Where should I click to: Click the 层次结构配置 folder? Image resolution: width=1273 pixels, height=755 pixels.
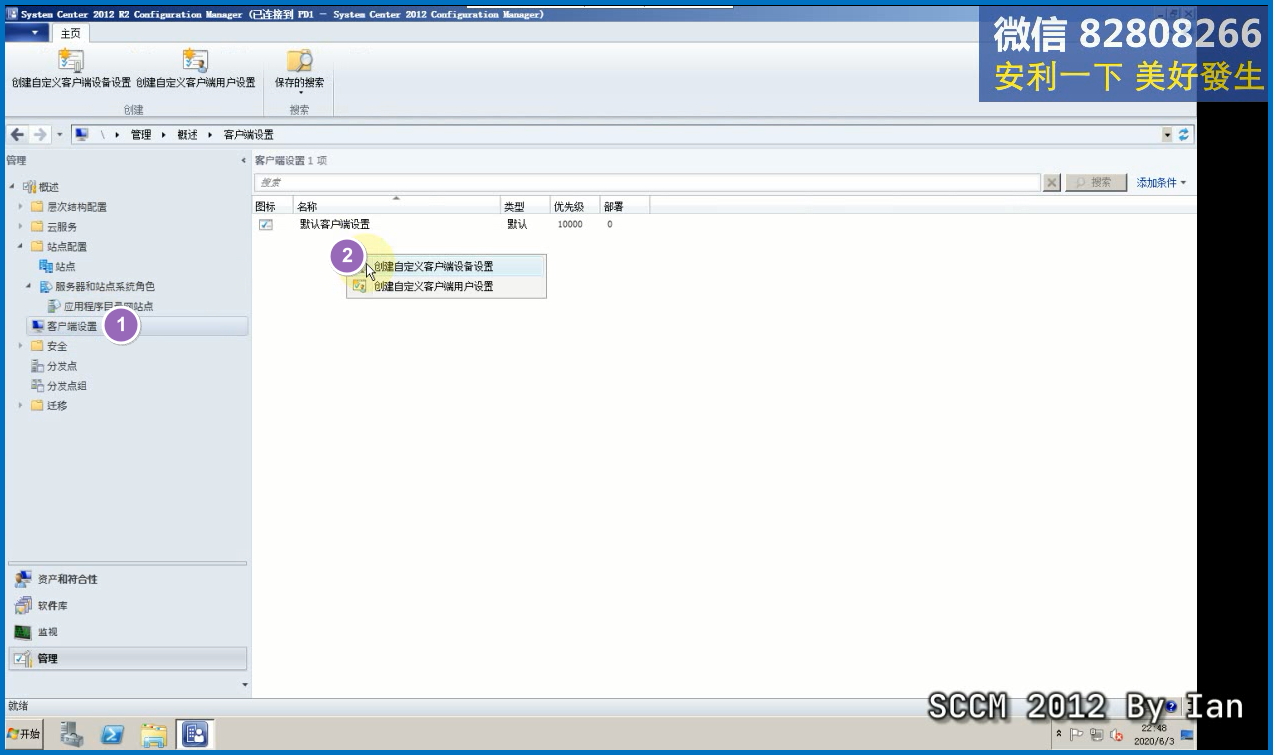click(x=68, y=207)
